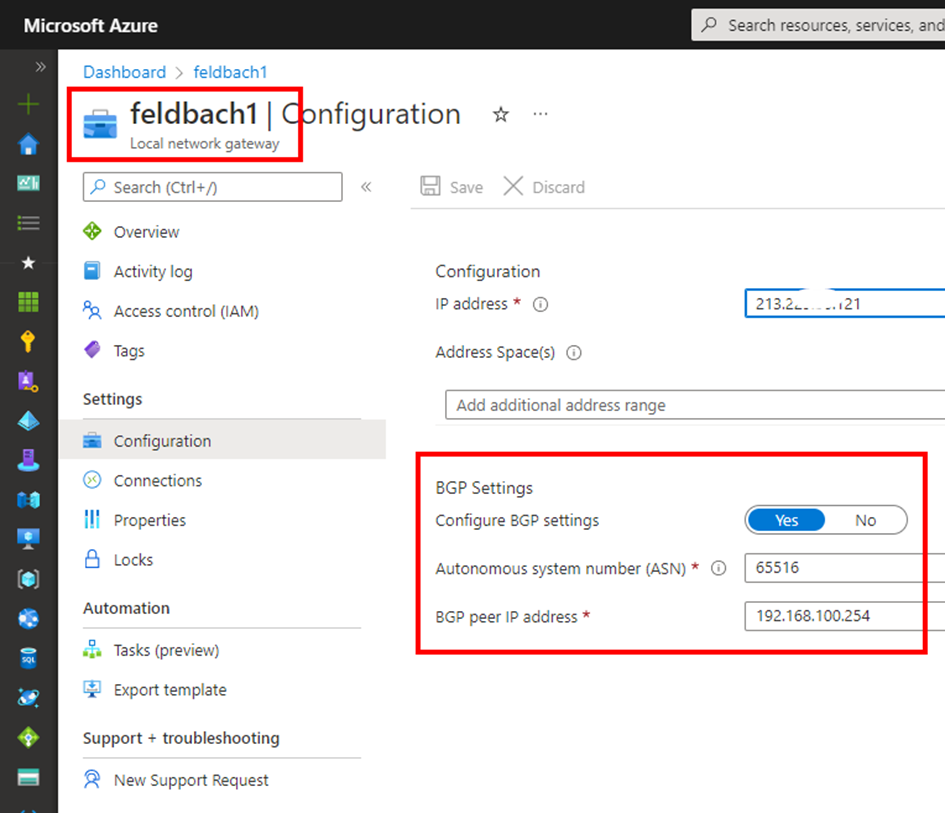
Task: Click the info icon next to Address Space(s)
Action: [x=574, y=353]
